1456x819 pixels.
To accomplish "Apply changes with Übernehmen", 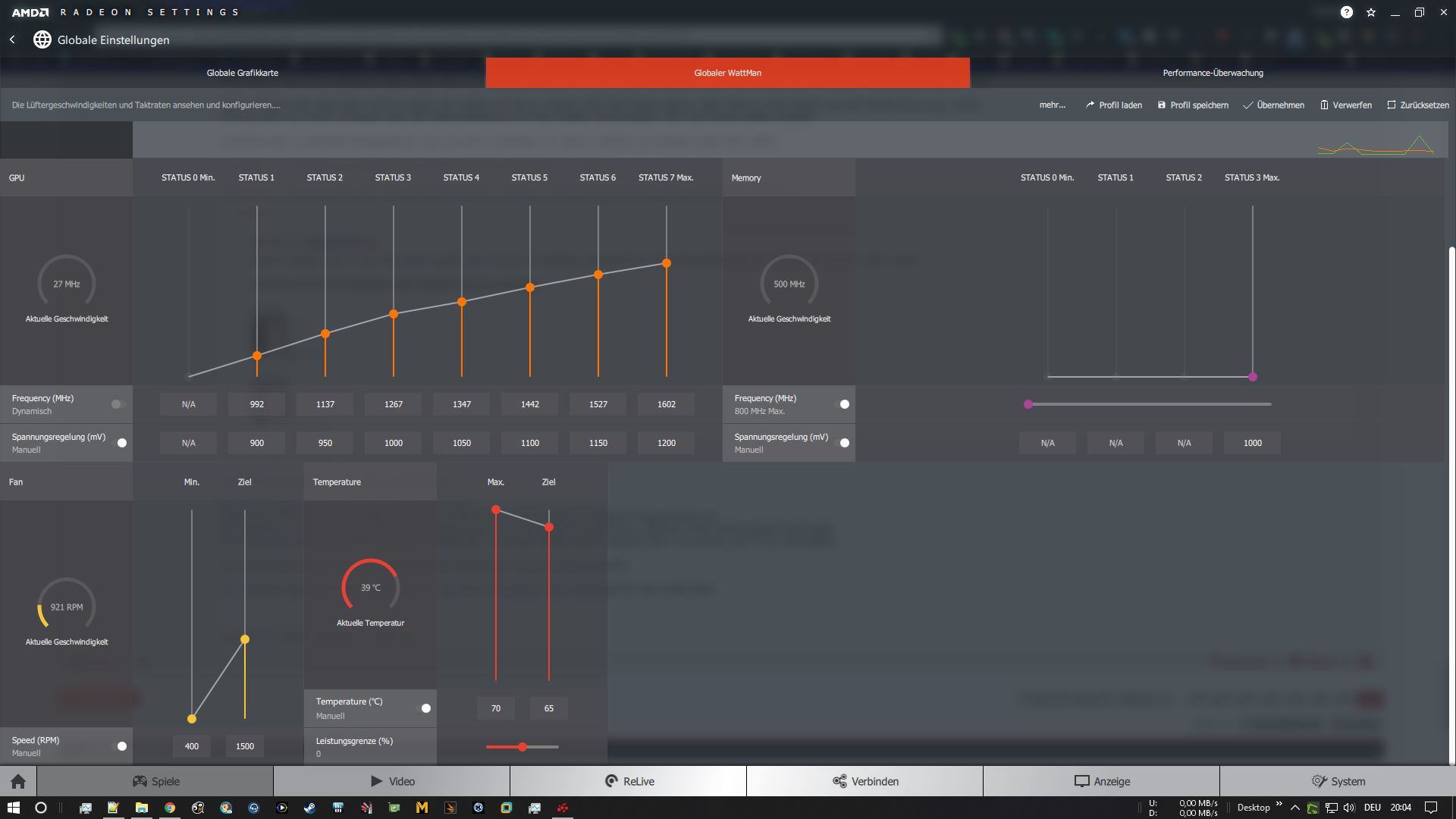I will click(1273, 105).
